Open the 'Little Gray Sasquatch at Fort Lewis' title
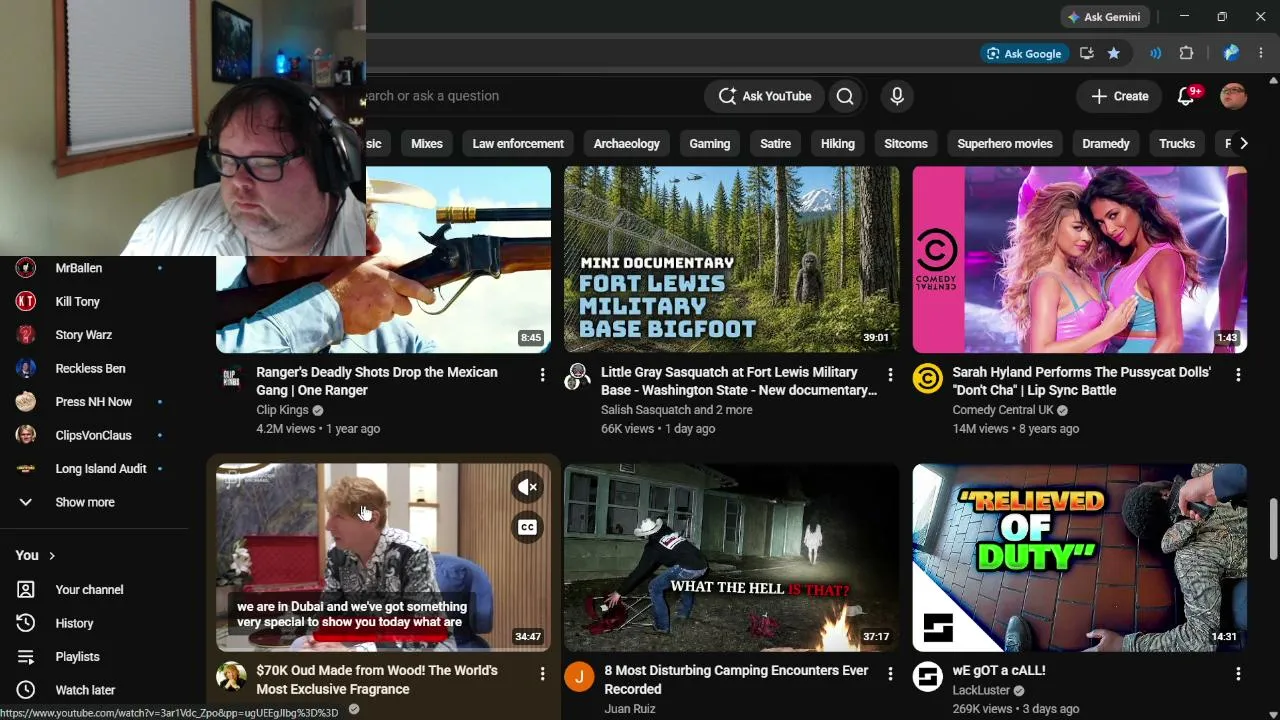Image resolution: width=1280 pixels, height=720 pixels. pos(739,381)
